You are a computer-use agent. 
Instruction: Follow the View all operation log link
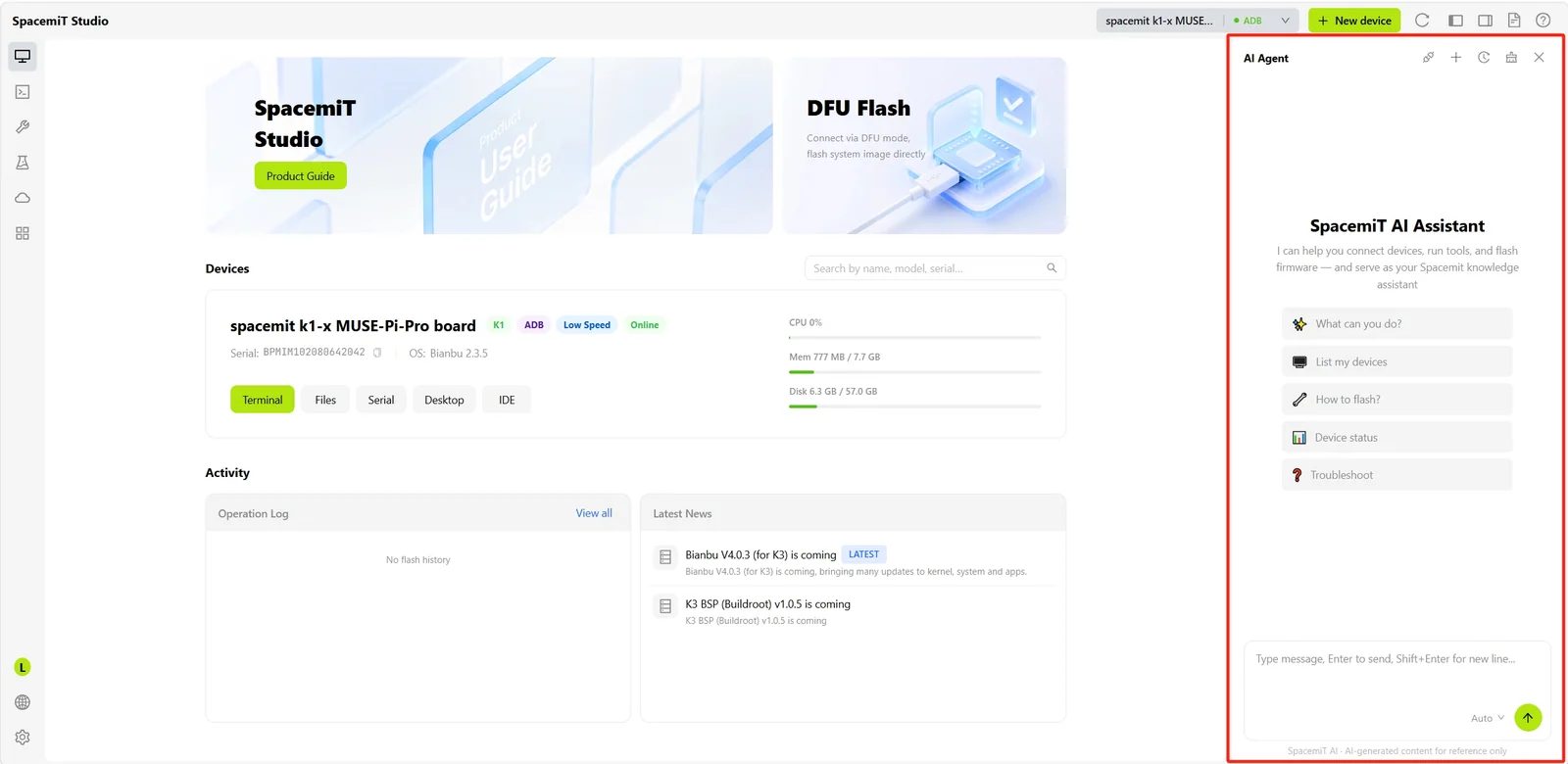point(594,513)
